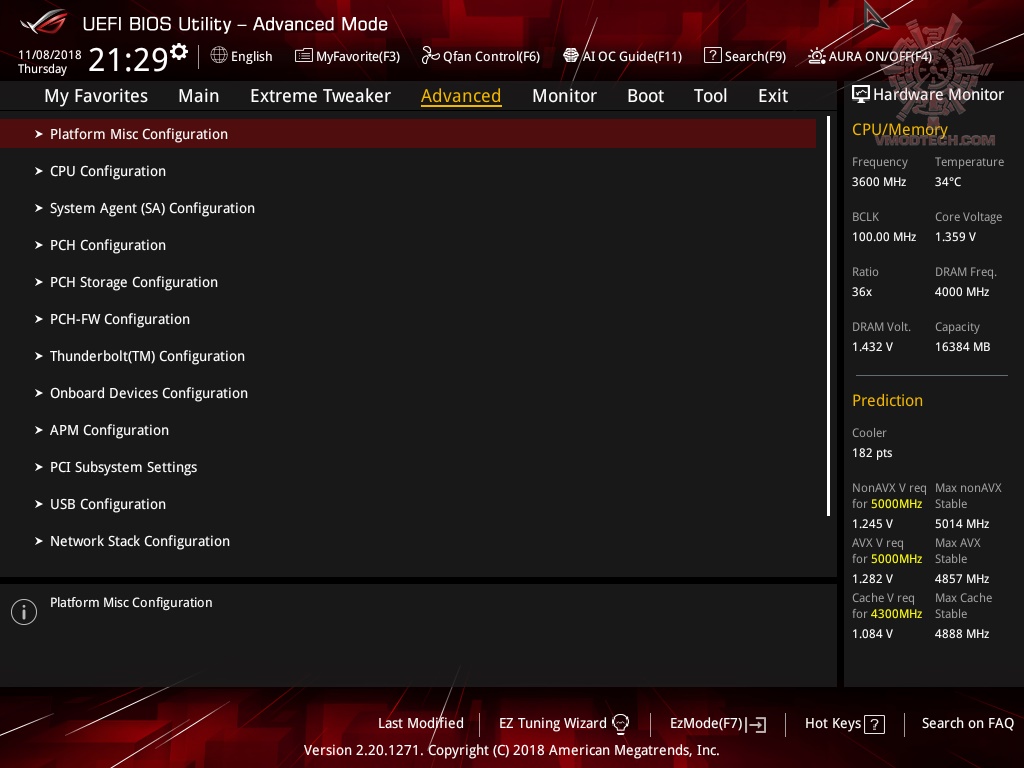The width and height of the screenshot is (1024, 768).
Task: Click the 5014 MHz Max nonAVX value
Action: point(961,524)
